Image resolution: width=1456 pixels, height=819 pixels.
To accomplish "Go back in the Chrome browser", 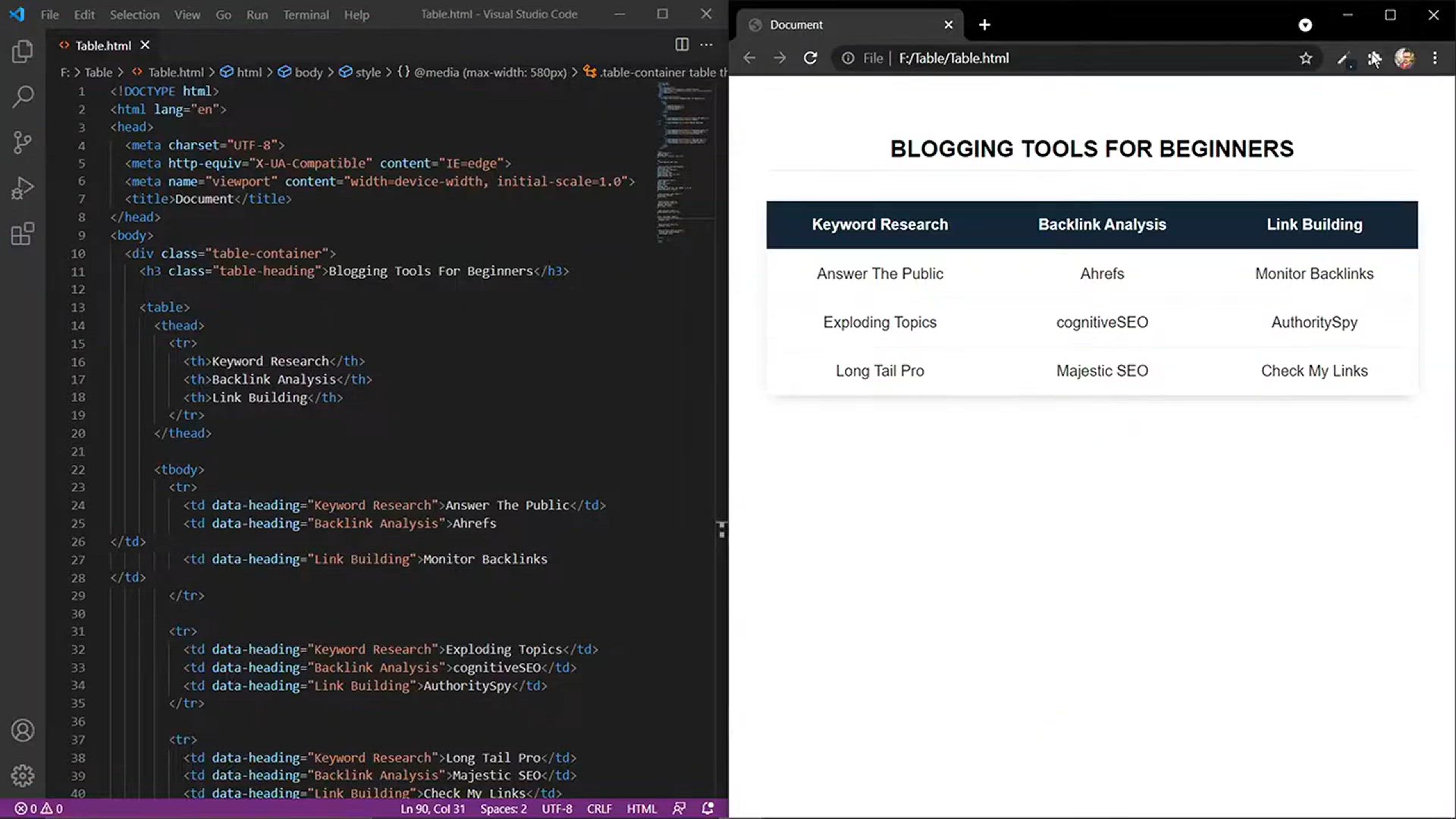I will (x=749, y=58).
